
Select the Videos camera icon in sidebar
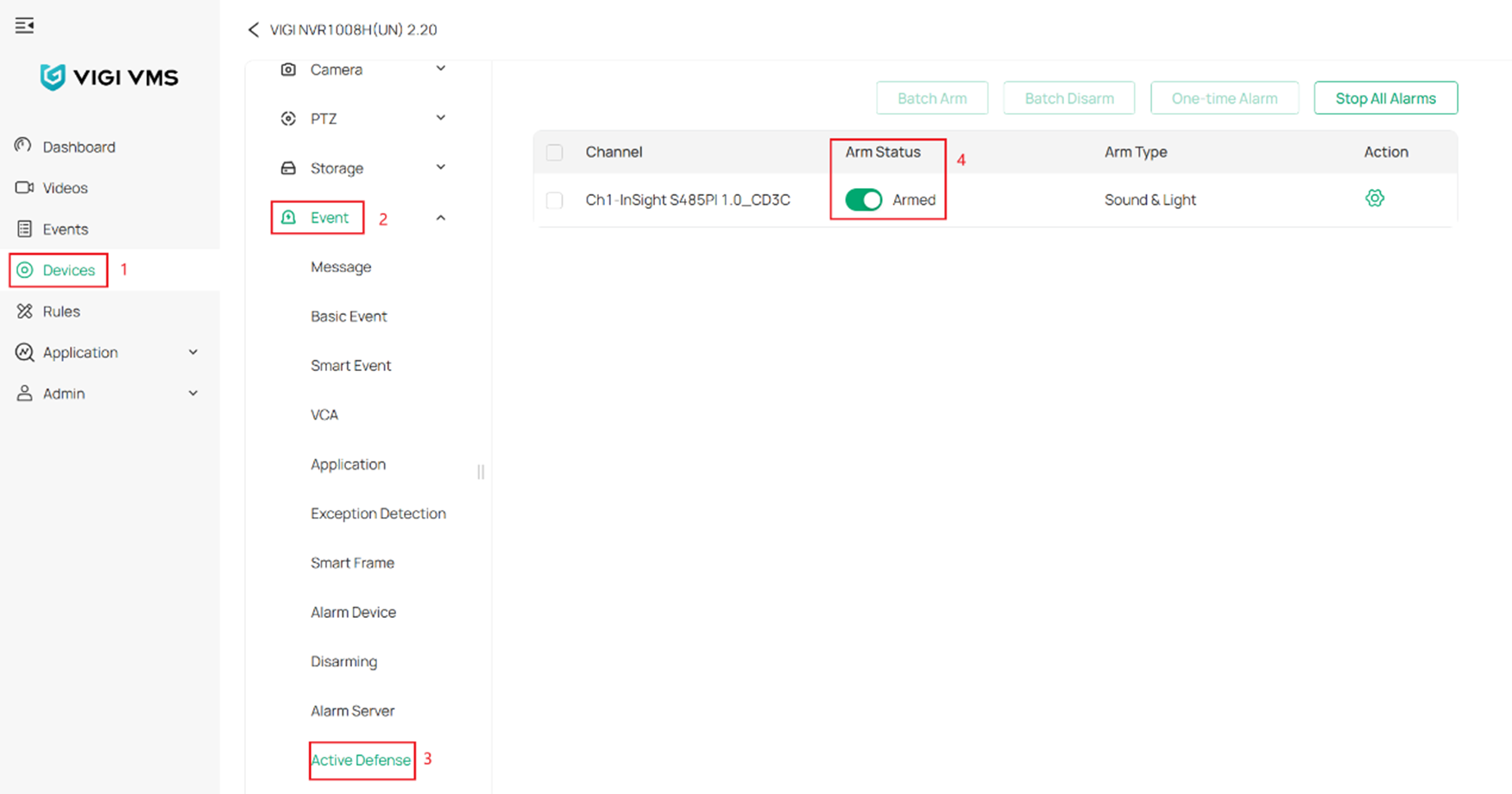[23, 187]
